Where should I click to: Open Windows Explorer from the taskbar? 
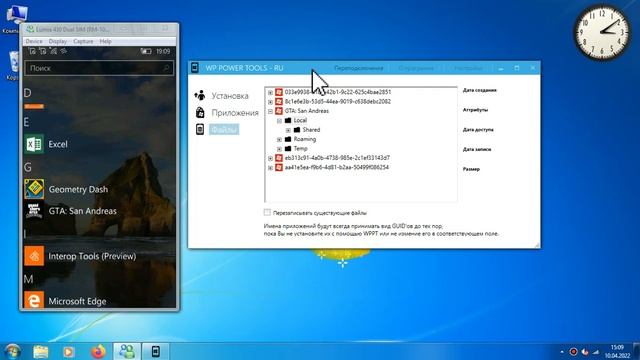click(x=40, y=351)
